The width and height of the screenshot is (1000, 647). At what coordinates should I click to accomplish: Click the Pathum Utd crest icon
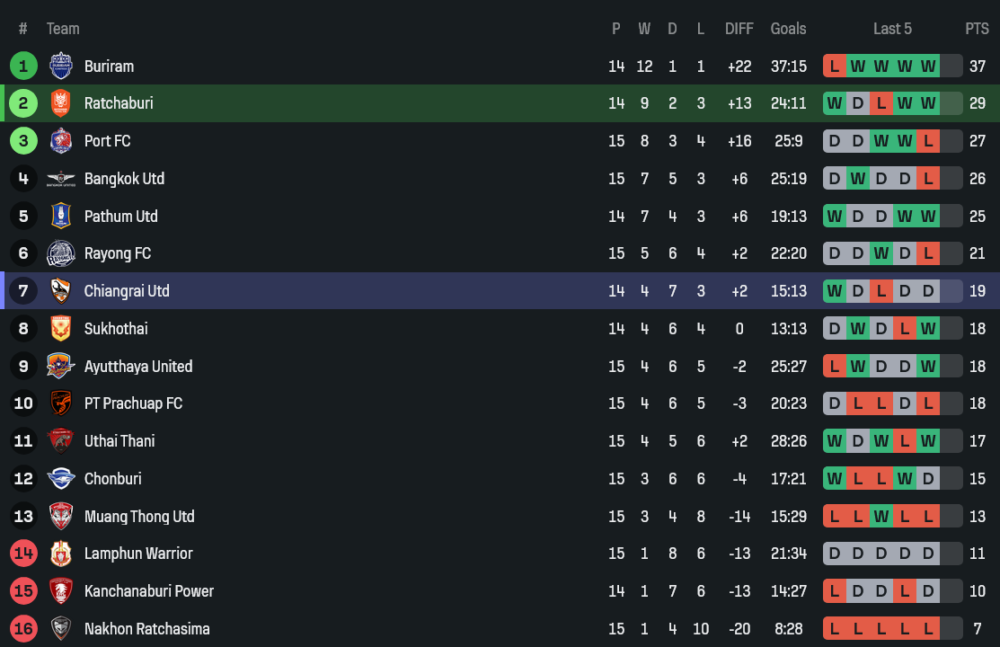(61, 216)
